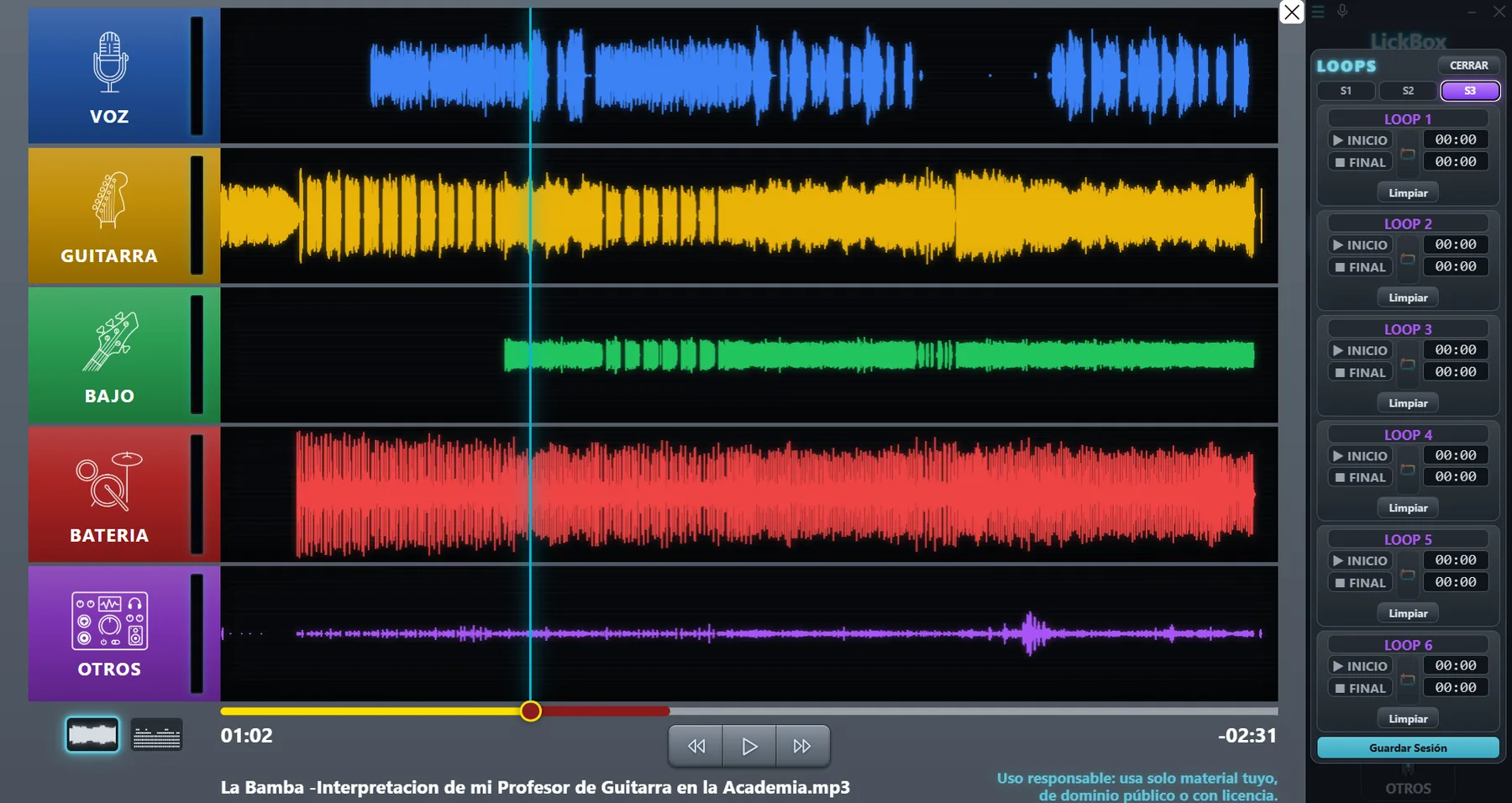Switch to waveform view icon
Screen dimensions: 1512x803
pyautogui.click(x=92, y=735)
